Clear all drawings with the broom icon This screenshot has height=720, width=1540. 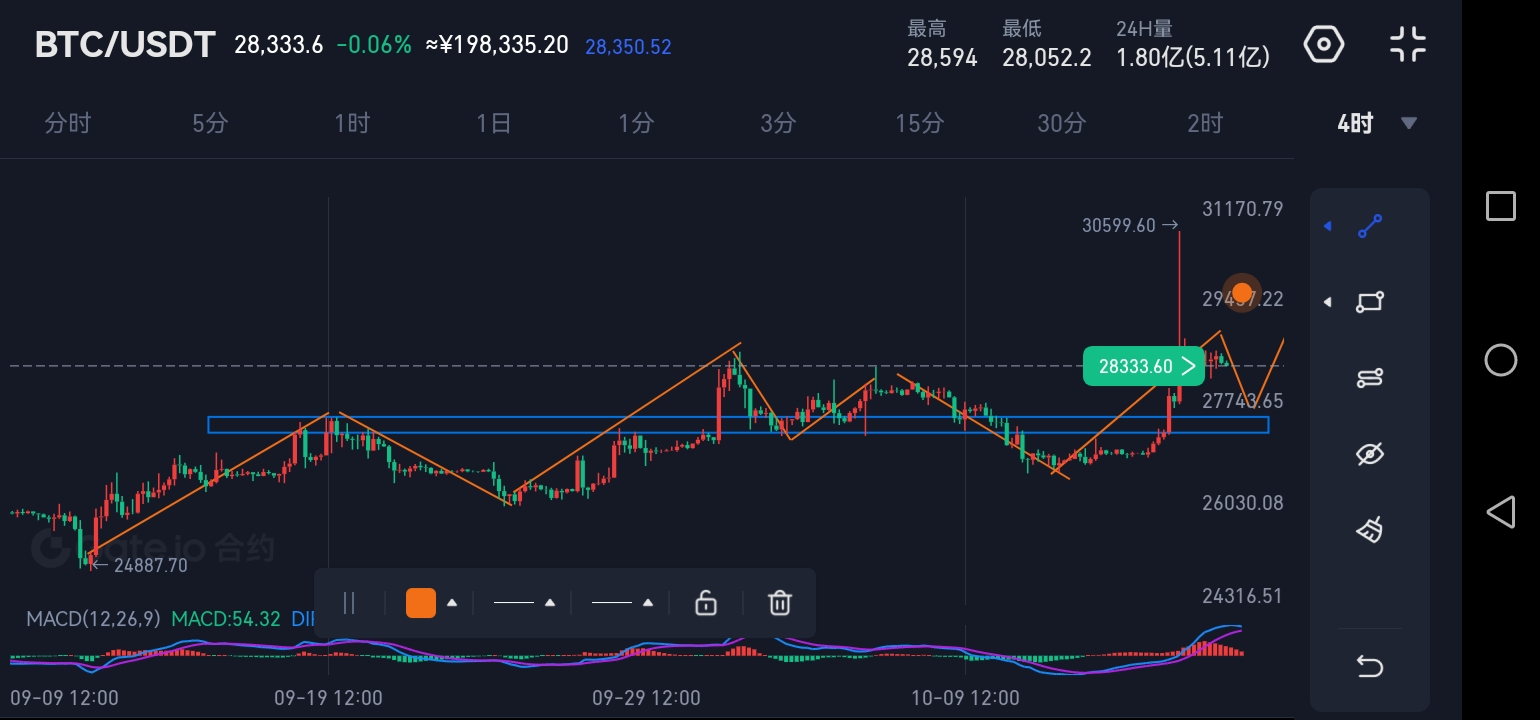(x=1369, y=529)
